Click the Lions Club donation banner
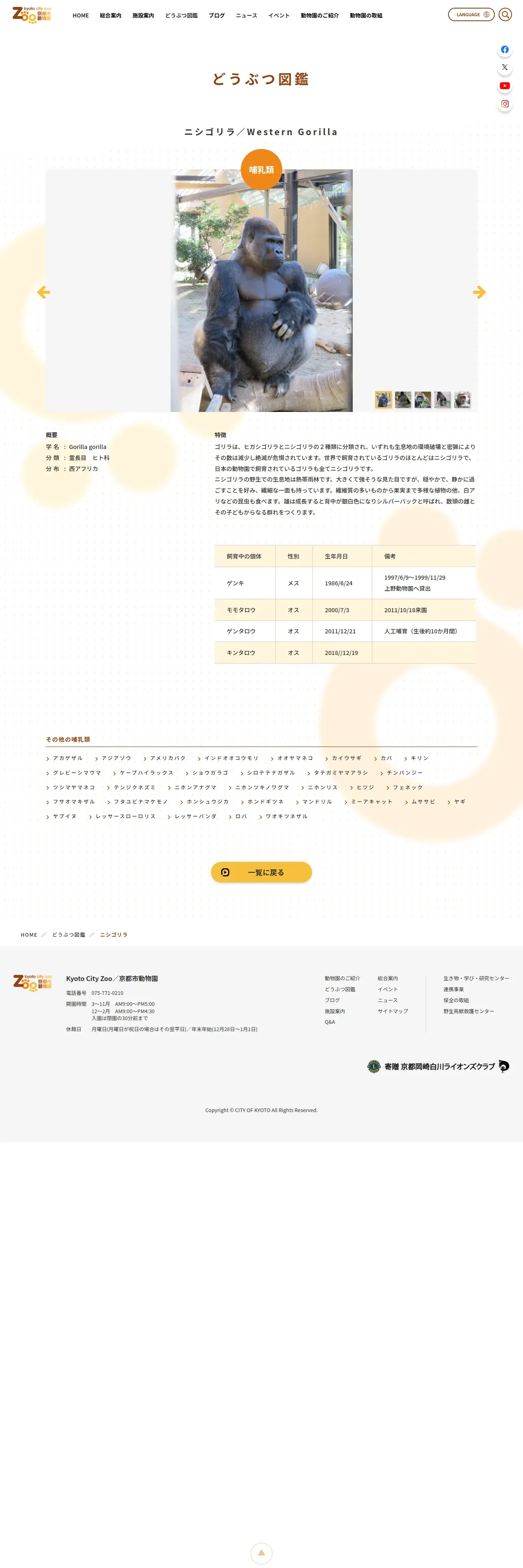Screen dimensions: 523x1568 (x=438, y=1067)
